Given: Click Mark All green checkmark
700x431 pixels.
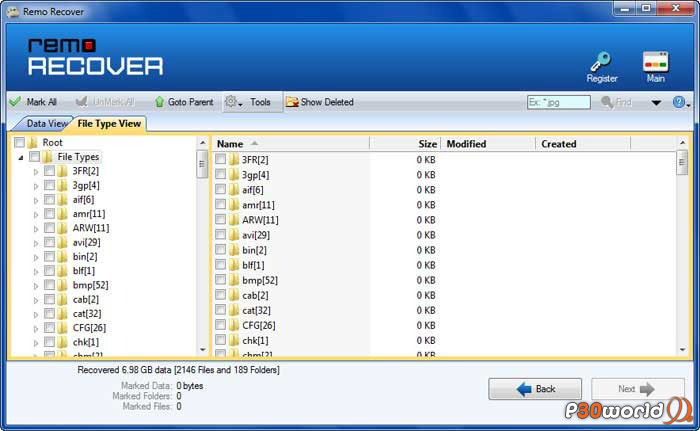Looking at the screenshot, I should [15, 102].
